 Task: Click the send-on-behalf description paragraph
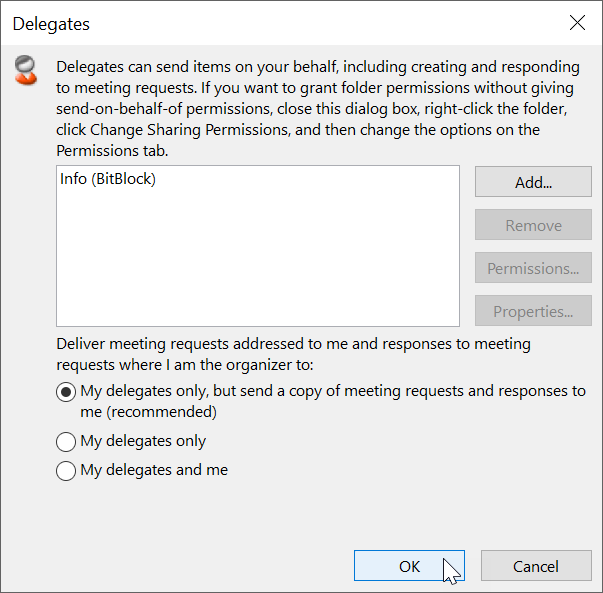[x=318, y=109]
